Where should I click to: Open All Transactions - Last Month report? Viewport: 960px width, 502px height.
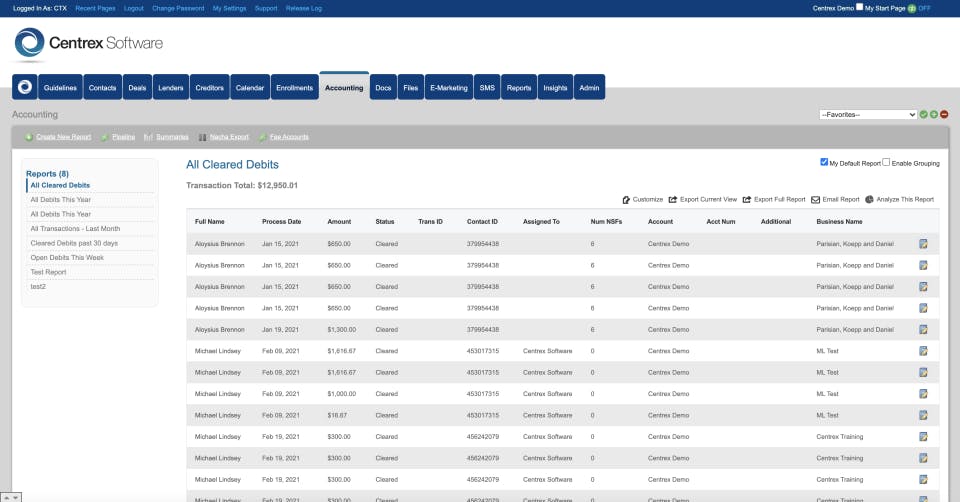pyautogui.click(x=75, y=228)
